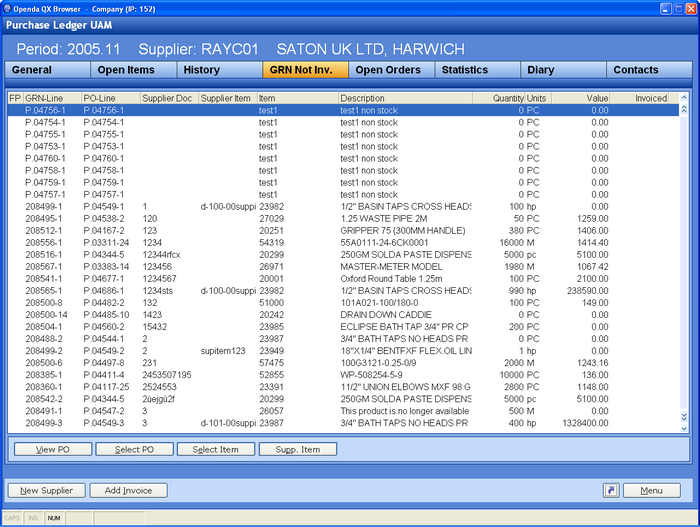The width and height of the screenshot is (700, 527).
Task: Click value 238590.00
Action: [588, 291]
